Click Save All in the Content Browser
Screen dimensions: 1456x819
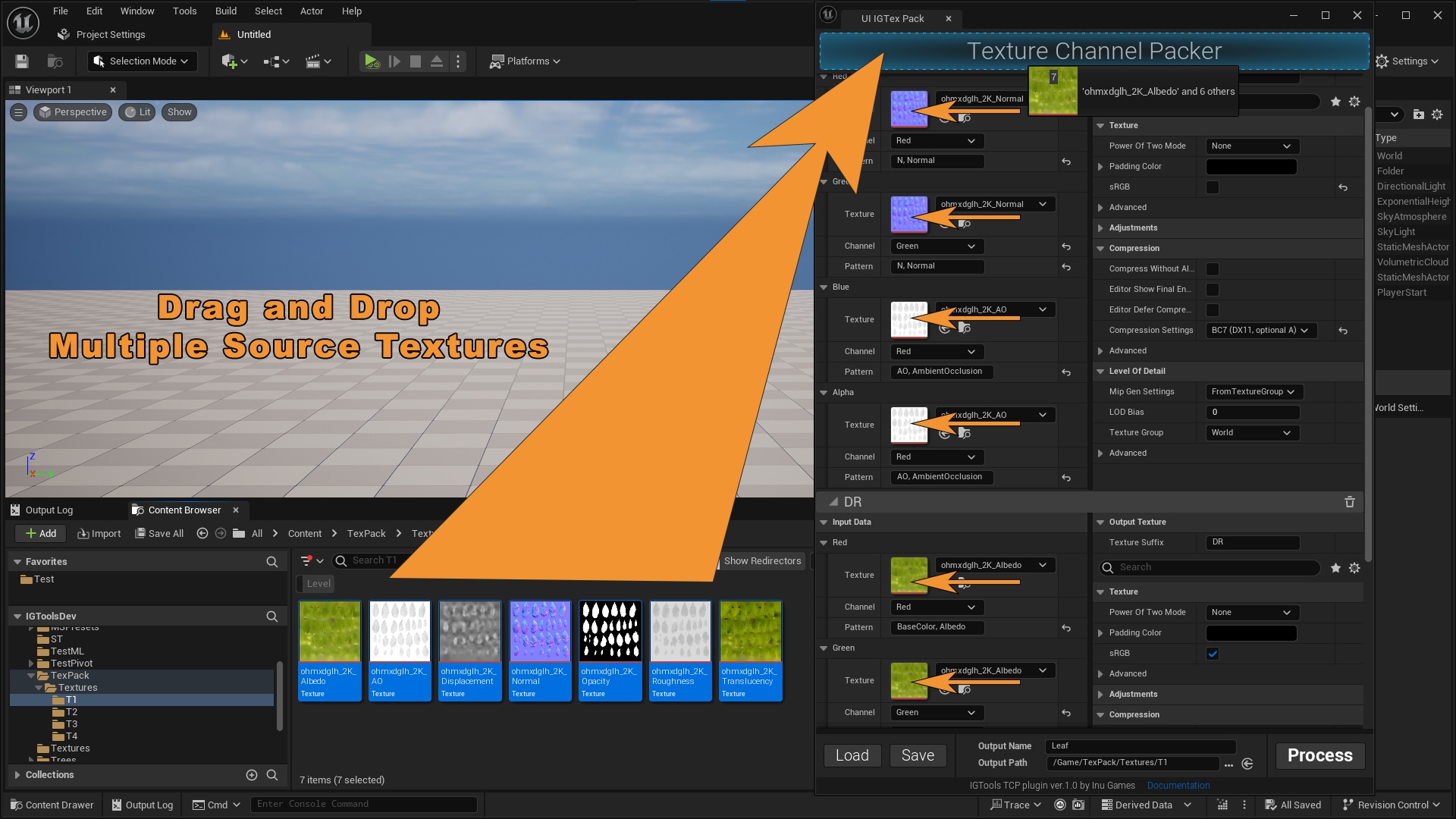click(159, 533)
